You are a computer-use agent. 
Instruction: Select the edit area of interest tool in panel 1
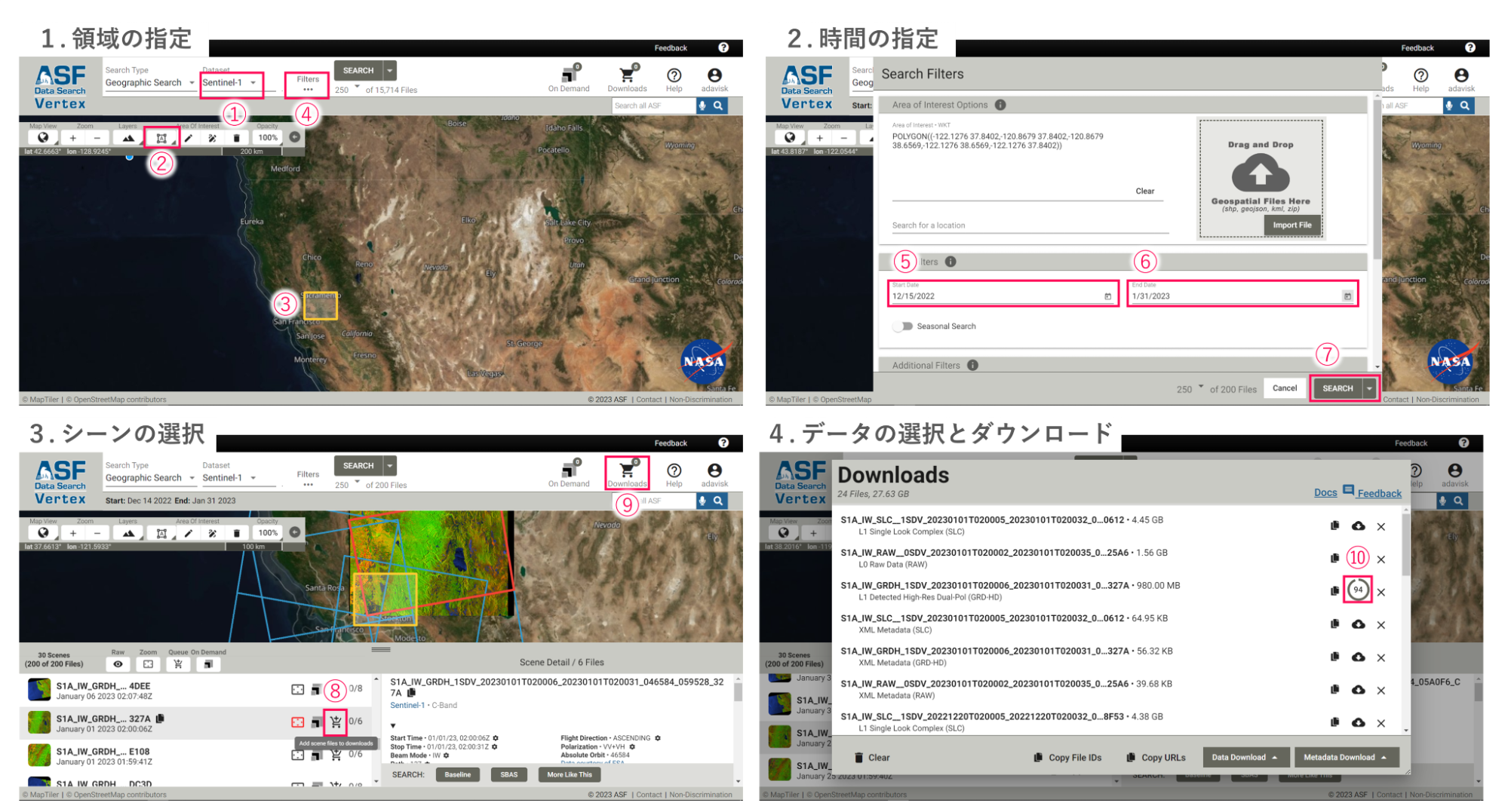pyautogui.click(x=213, y=138)
